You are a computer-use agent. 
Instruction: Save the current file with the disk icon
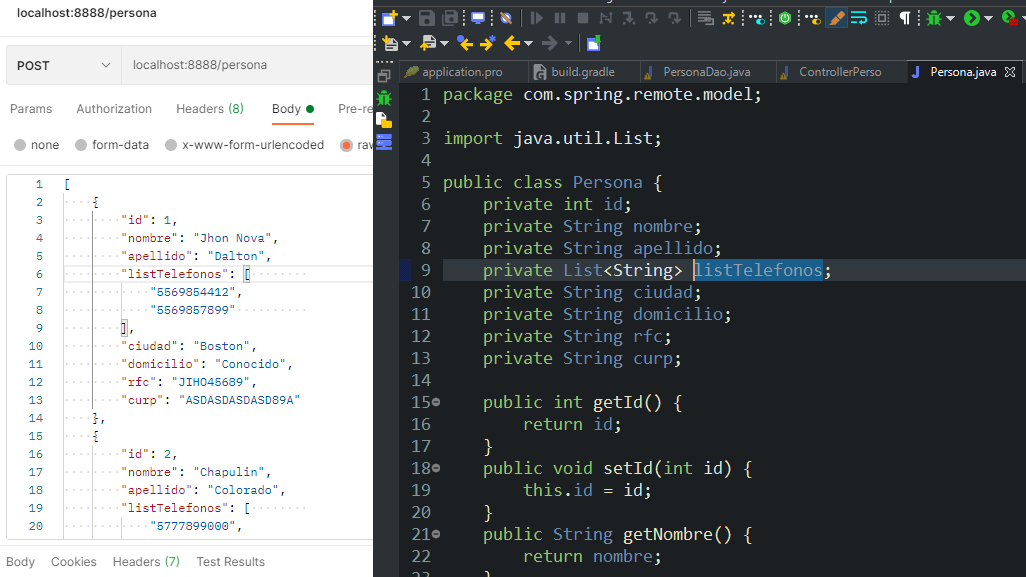point(426,18)
